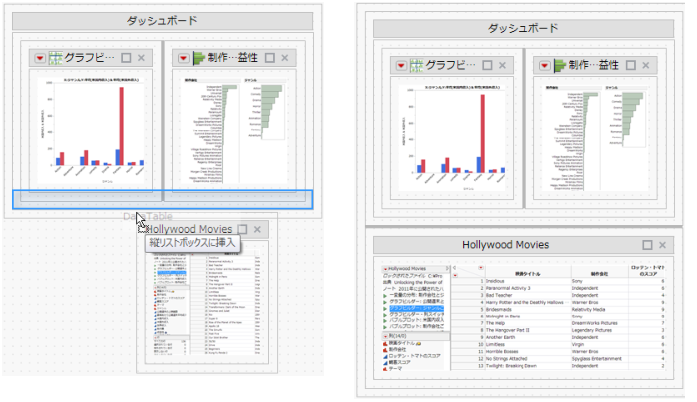Click 制作…益性 tab title in docked-table dashboard
Viewport: 697px width, 402px height.
[594, 65]
